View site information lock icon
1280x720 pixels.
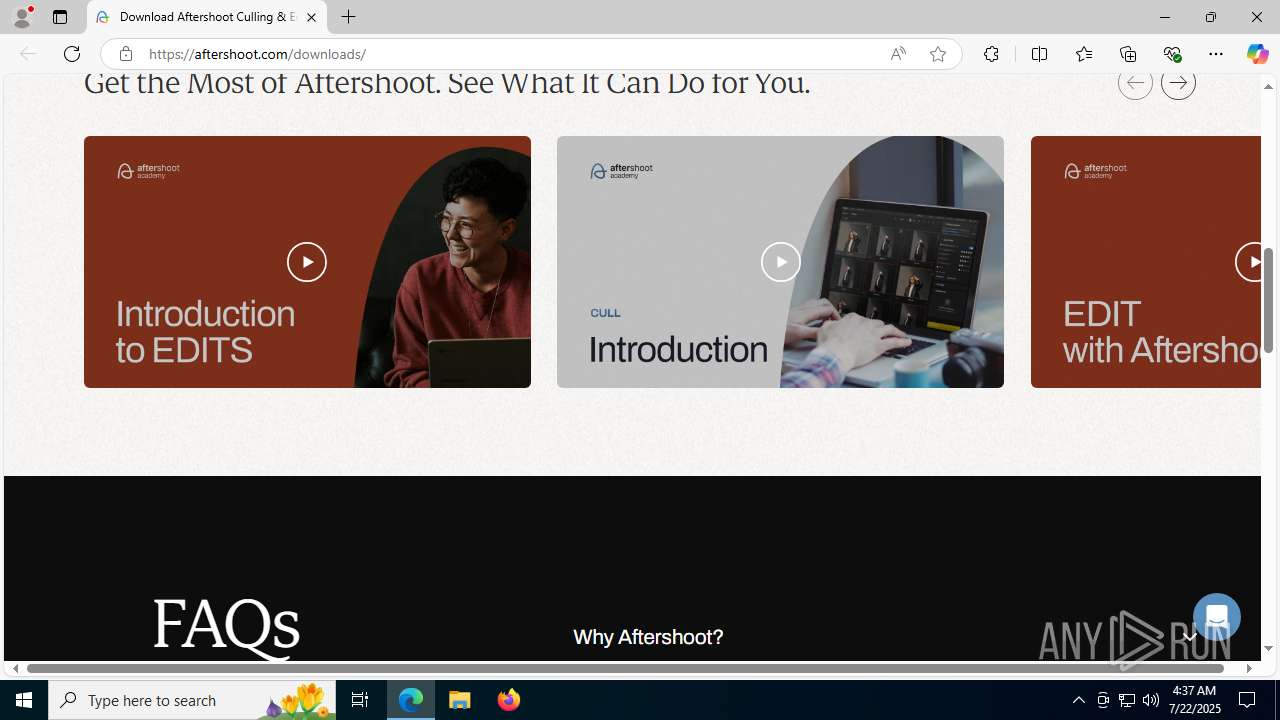point(125,54)
